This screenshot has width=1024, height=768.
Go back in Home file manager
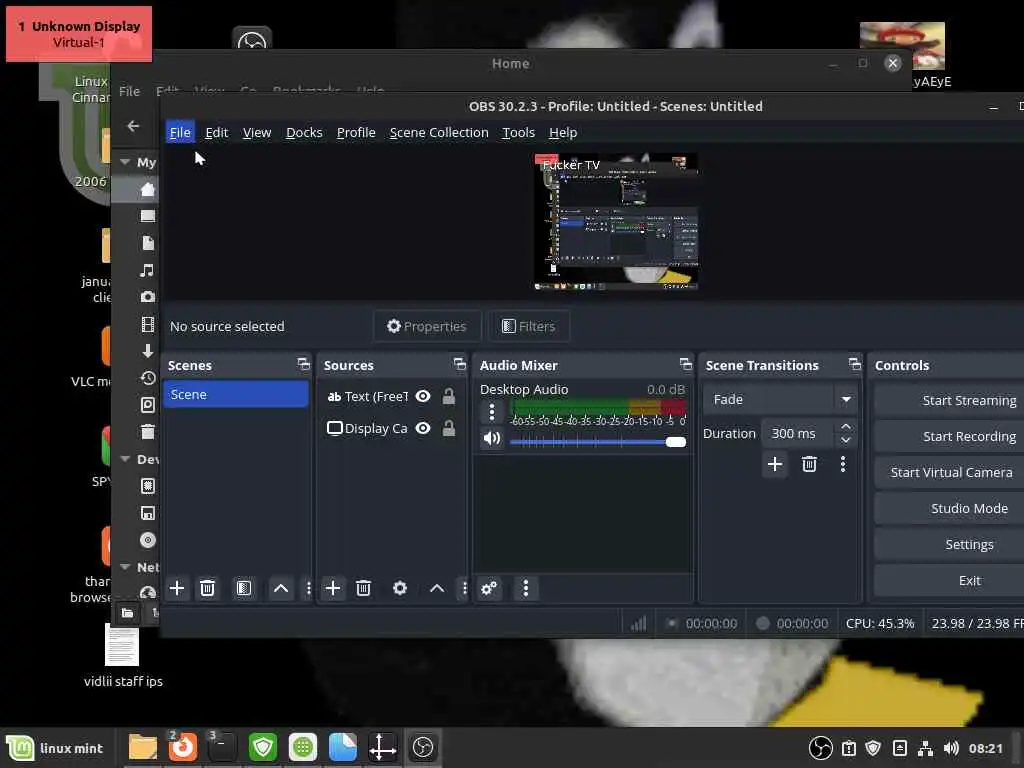point(133,126)
